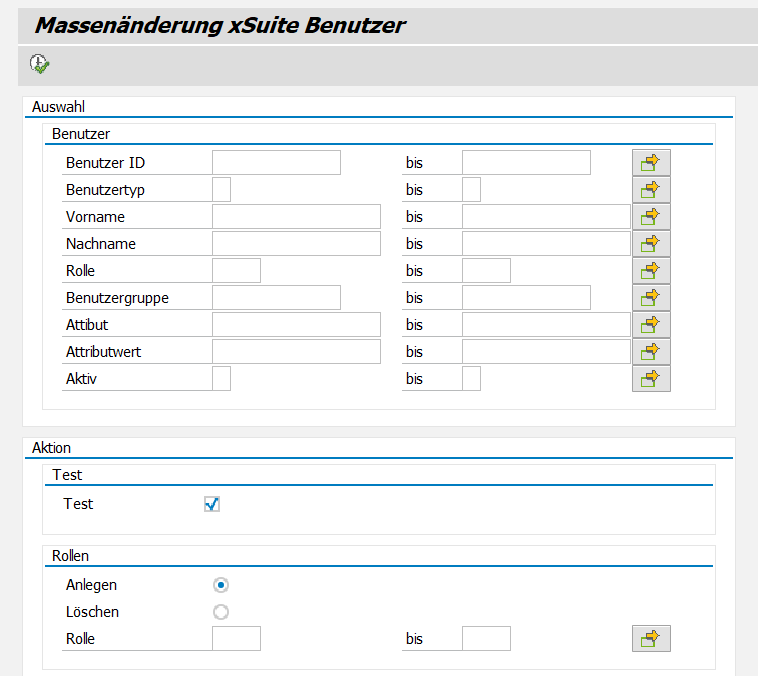Open multiple selection for Attributwert
Image resolution: width=758 pixels, height=676 pixels.
[651, 352]
